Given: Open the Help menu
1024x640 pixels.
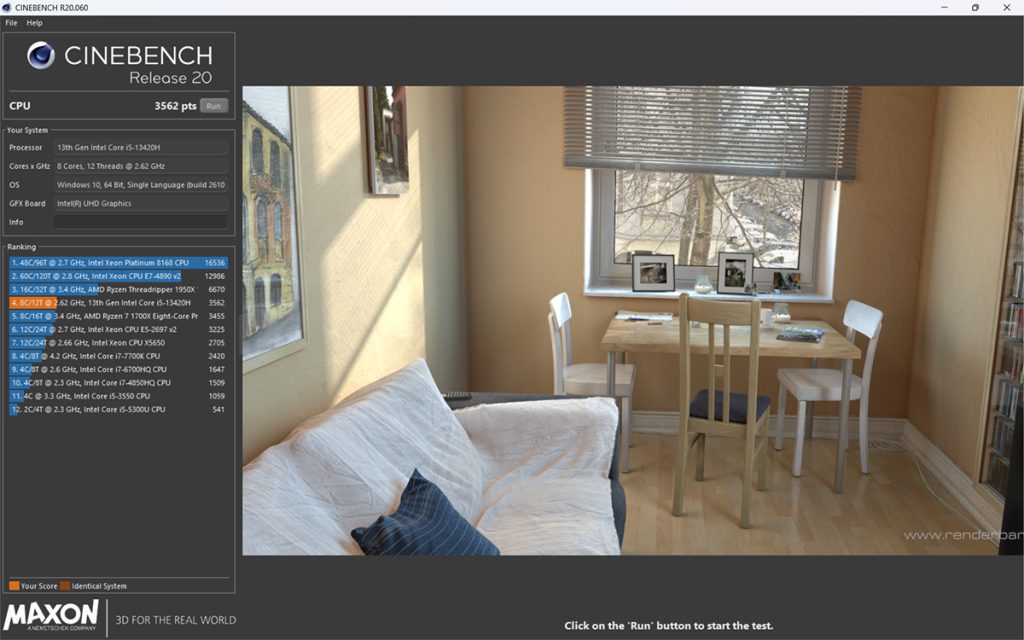Looking at the screenshot, I should [x=35, y=23].
